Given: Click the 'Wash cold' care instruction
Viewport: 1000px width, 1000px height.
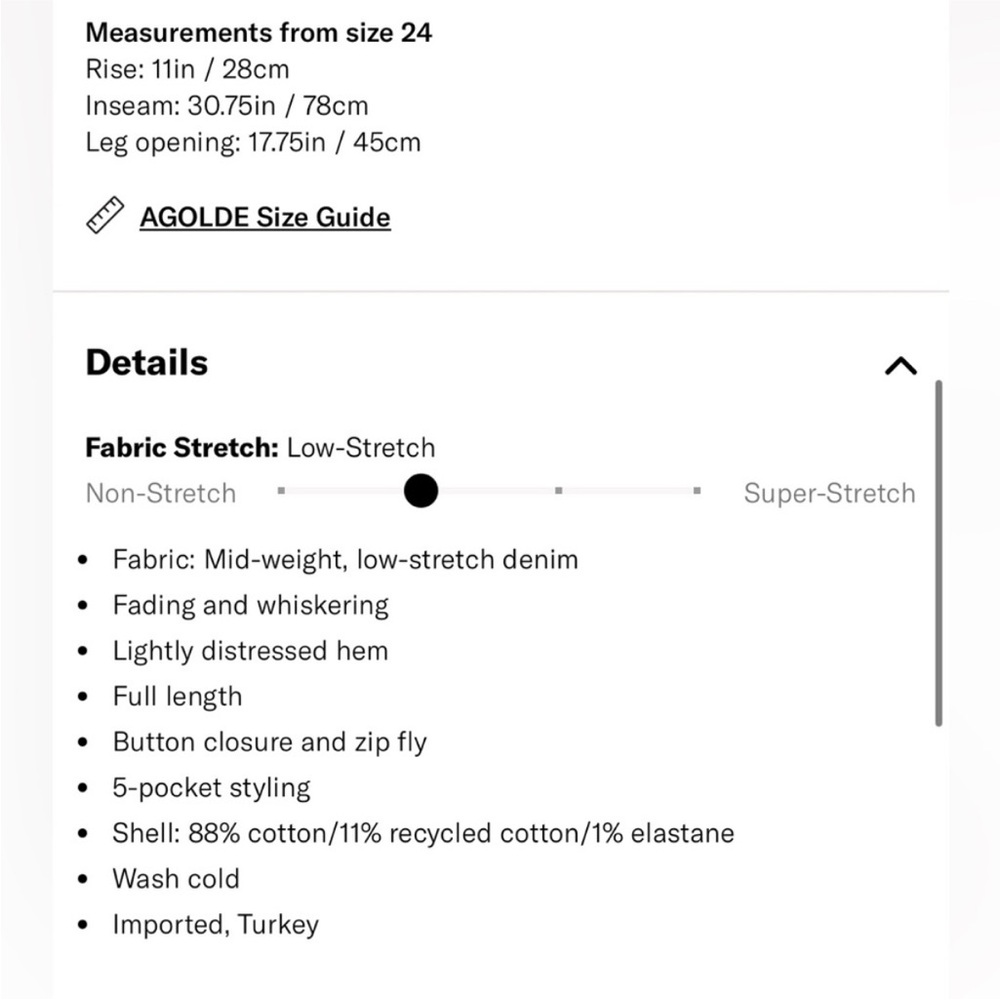Looking at the screenshot, I should 176,879.
